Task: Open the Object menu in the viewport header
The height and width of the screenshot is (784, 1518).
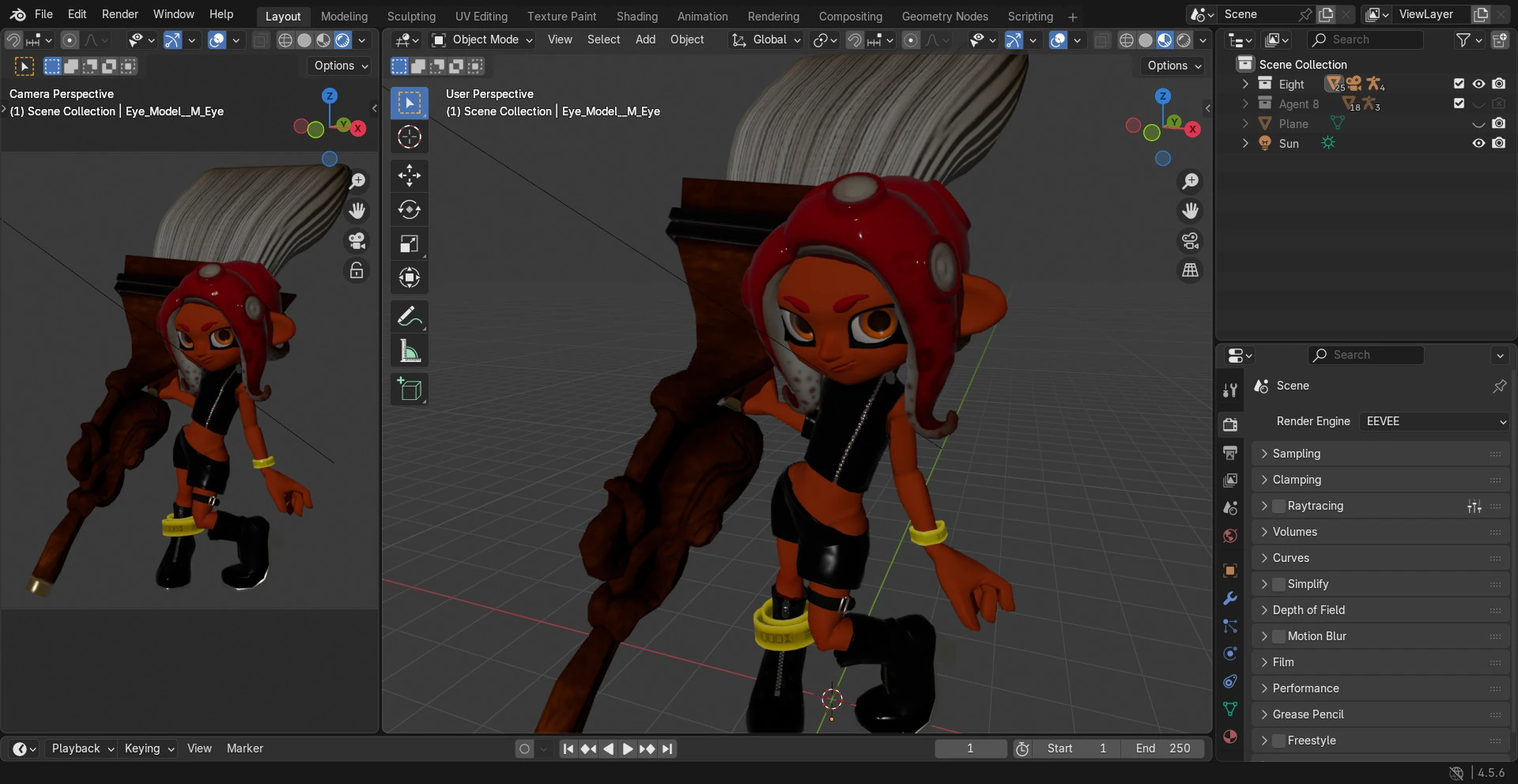Action: coord(686,40)
